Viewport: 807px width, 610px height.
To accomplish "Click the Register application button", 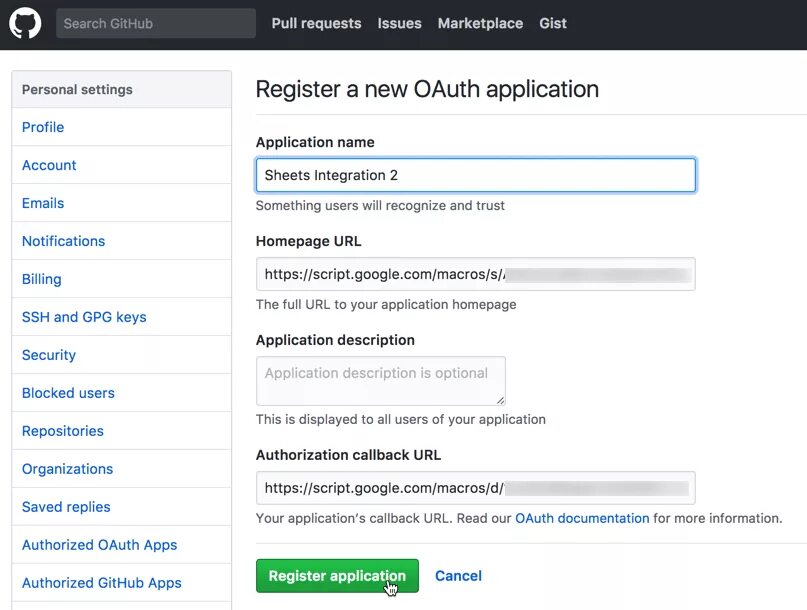I will (x=337, y=576).
